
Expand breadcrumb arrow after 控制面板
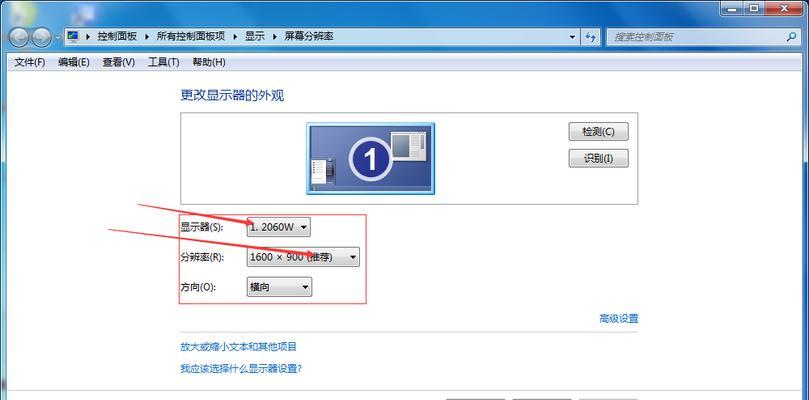click(x=147, y=37)
